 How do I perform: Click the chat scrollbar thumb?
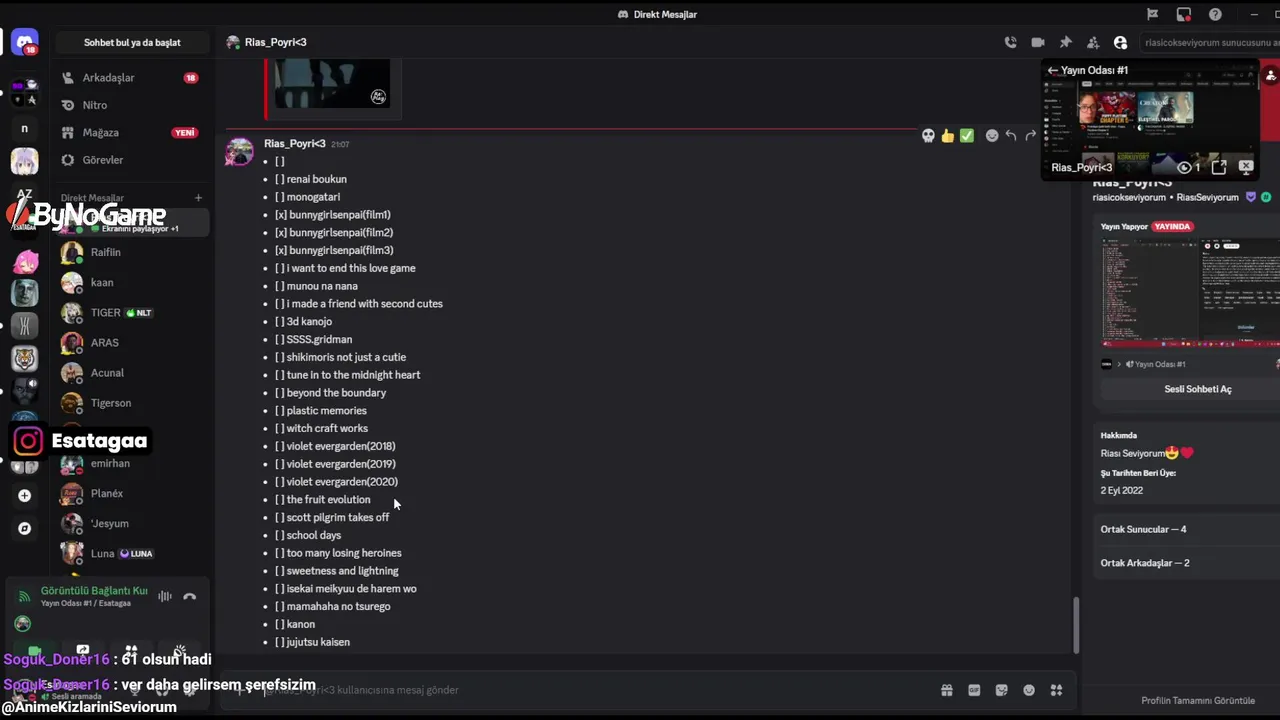(1076, 625)
